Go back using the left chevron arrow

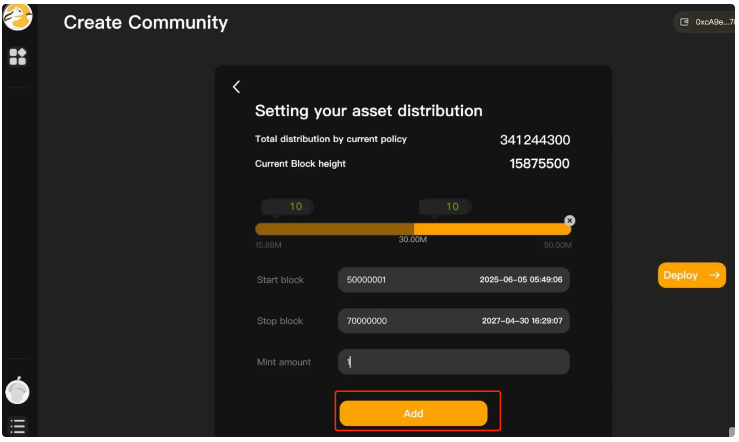tap(236, 87)
